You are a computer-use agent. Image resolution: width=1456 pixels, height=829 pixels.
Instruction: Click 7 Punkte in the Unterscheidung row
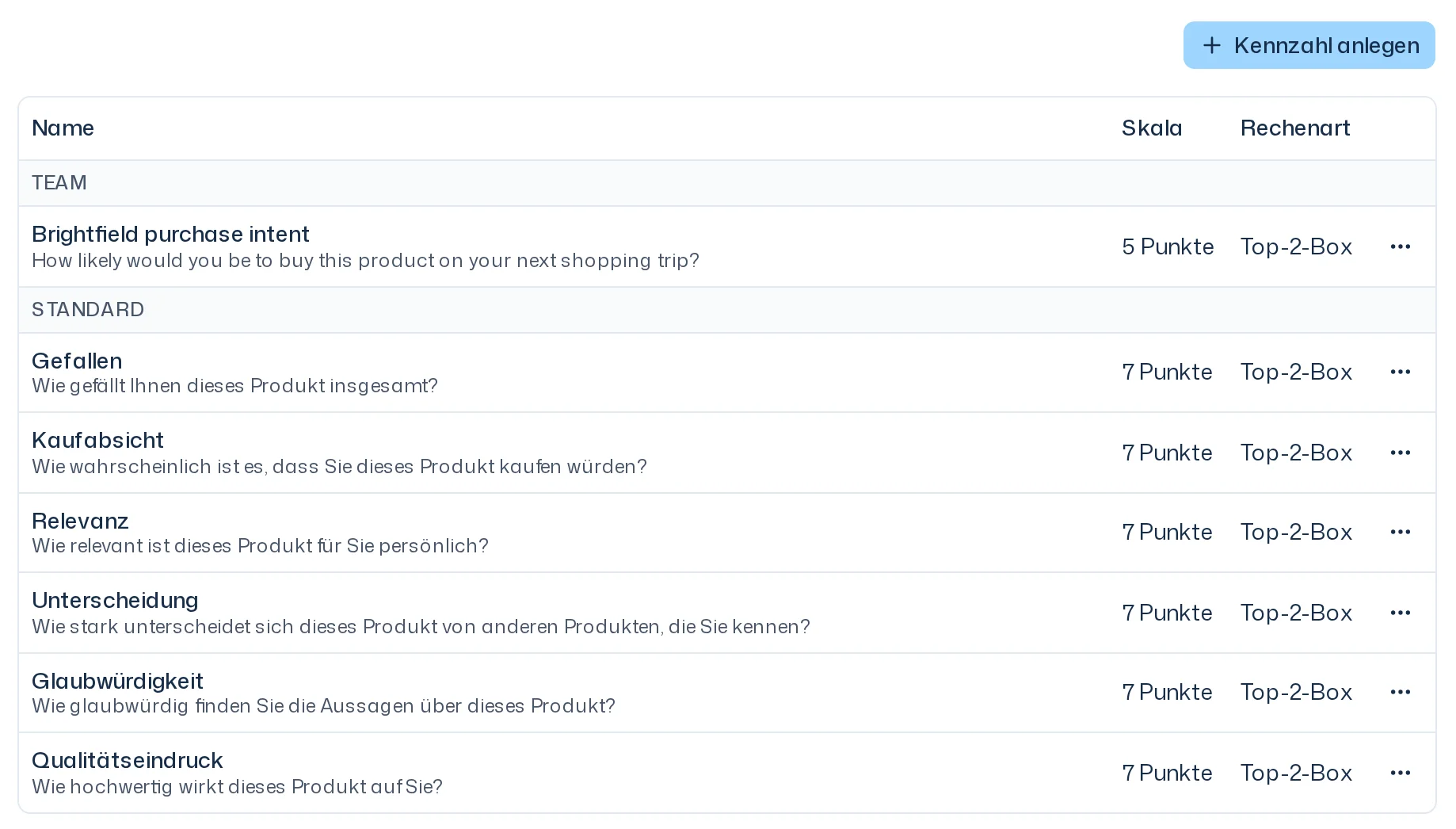(x=1167, y=613)
